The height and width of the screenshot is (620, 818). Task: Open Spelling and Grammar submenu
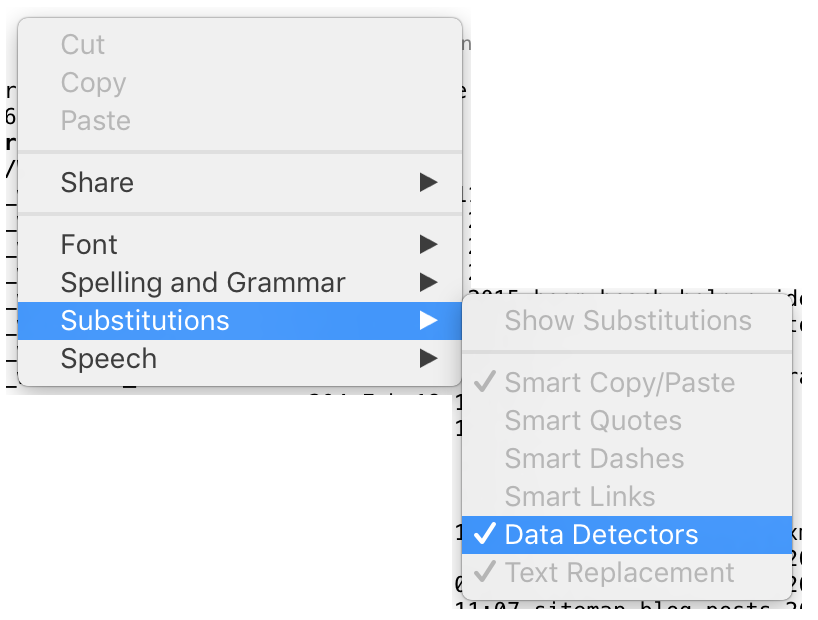click(240, 282)
